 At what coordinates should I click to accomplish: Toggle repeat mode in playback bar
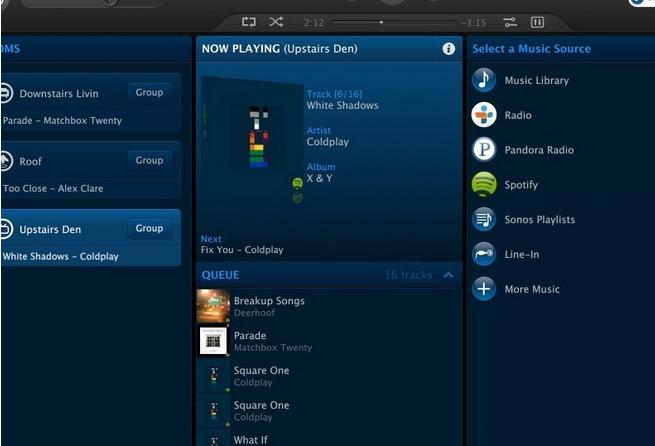coord(249,21)
